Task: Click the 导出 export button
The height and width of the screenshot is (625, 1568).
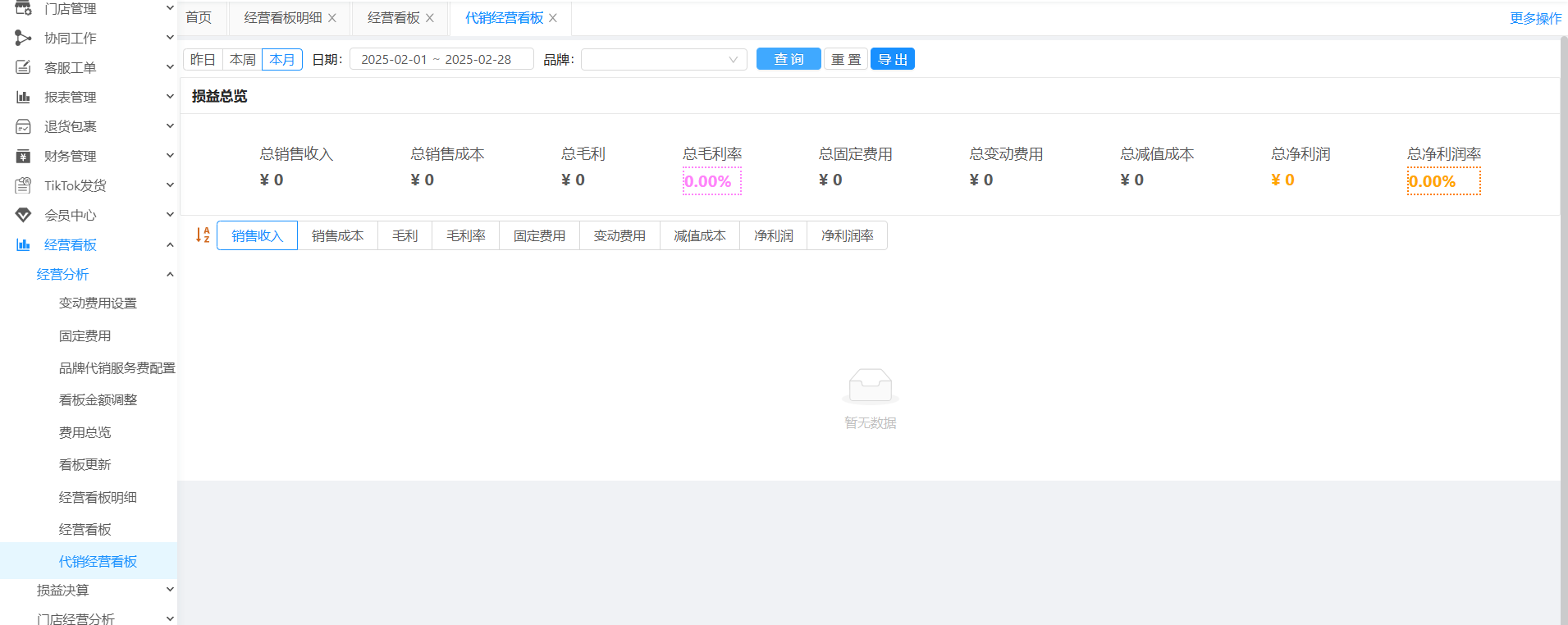Action: click(x=892, y=59)
